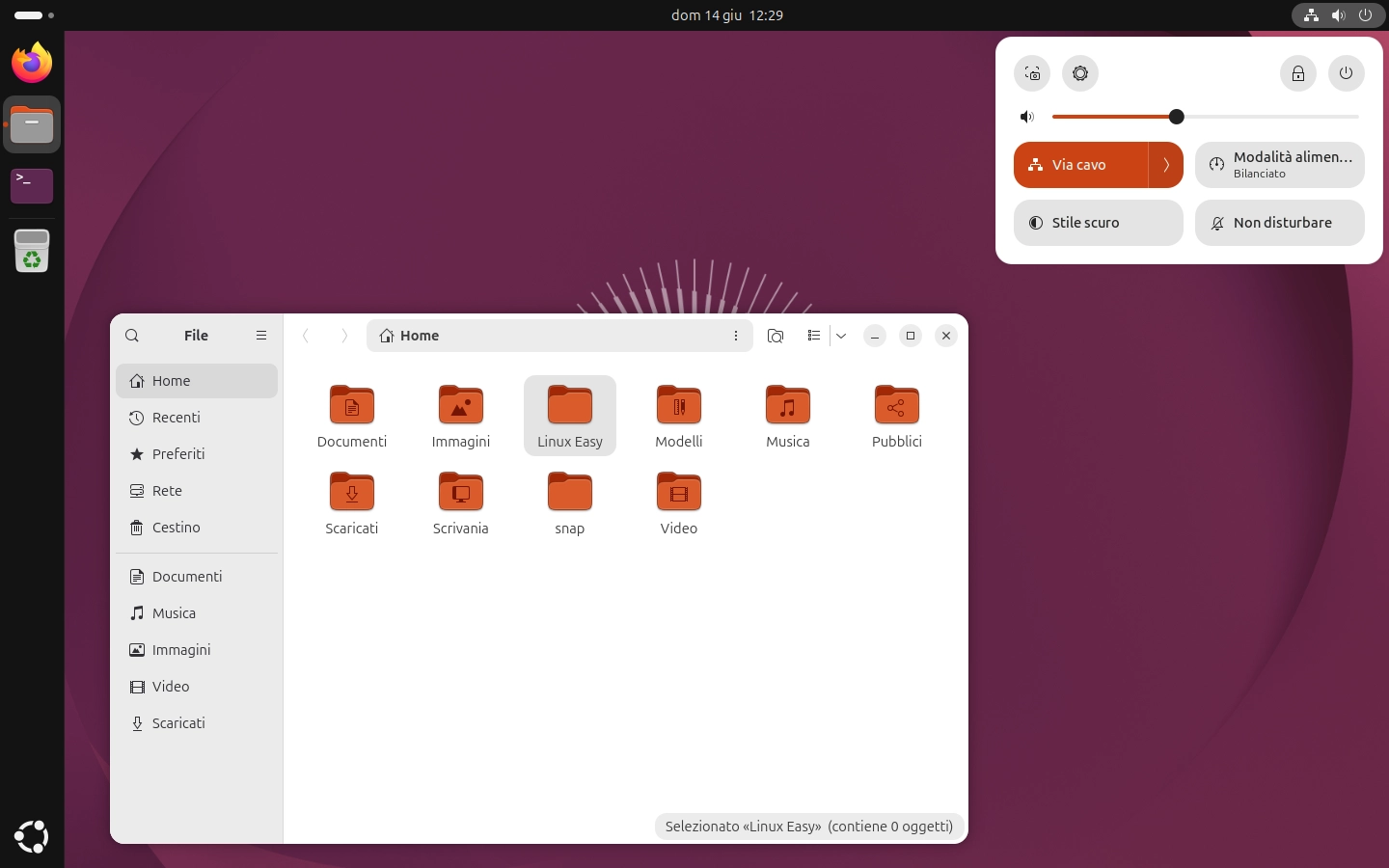Viewport: 1389px width, 868px height.
Task: Lock the screen with the padlock icon
Action: (1298, 73)
